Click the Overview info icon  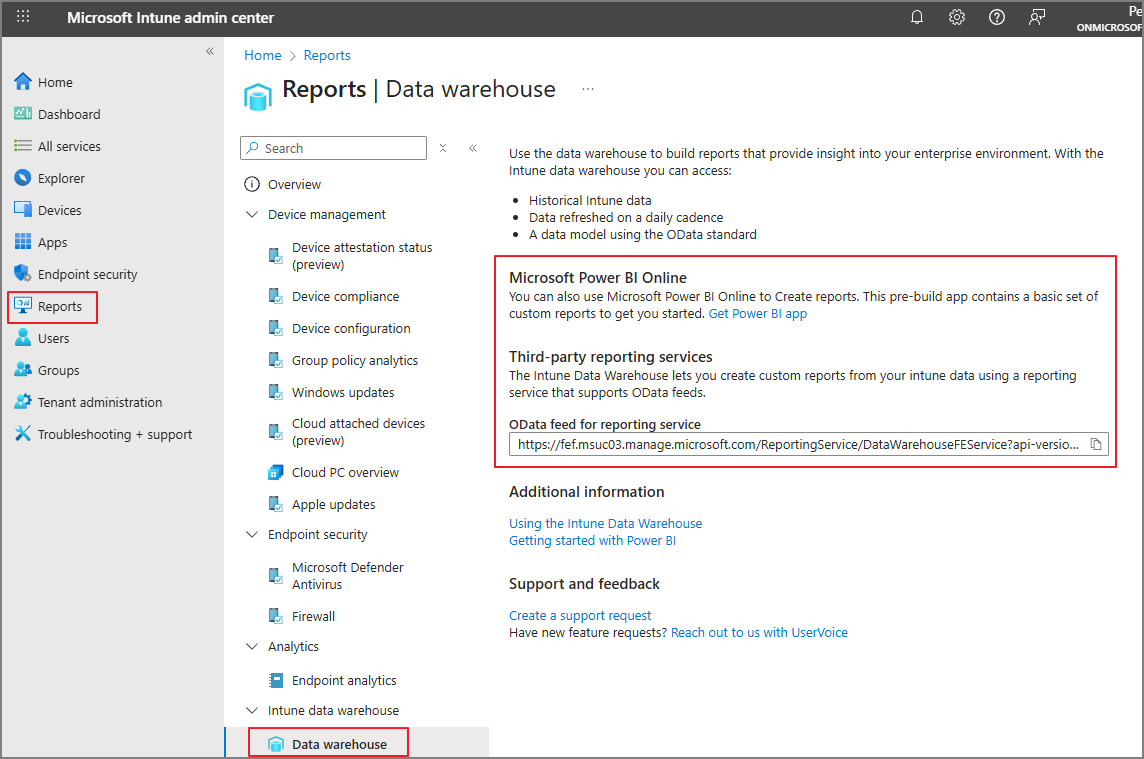pyautogui.click(x=252, y=184)
